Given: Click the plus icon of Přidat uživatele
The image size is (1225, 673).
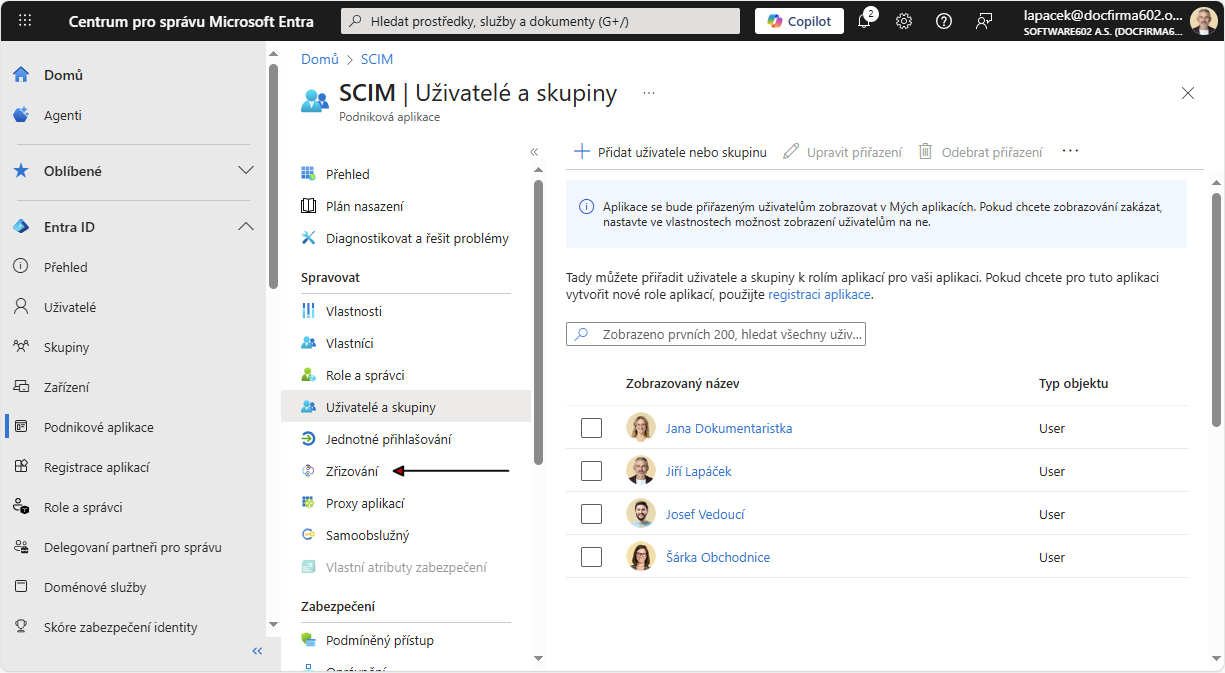Looking at the screenshot, I should pos(581,152).
